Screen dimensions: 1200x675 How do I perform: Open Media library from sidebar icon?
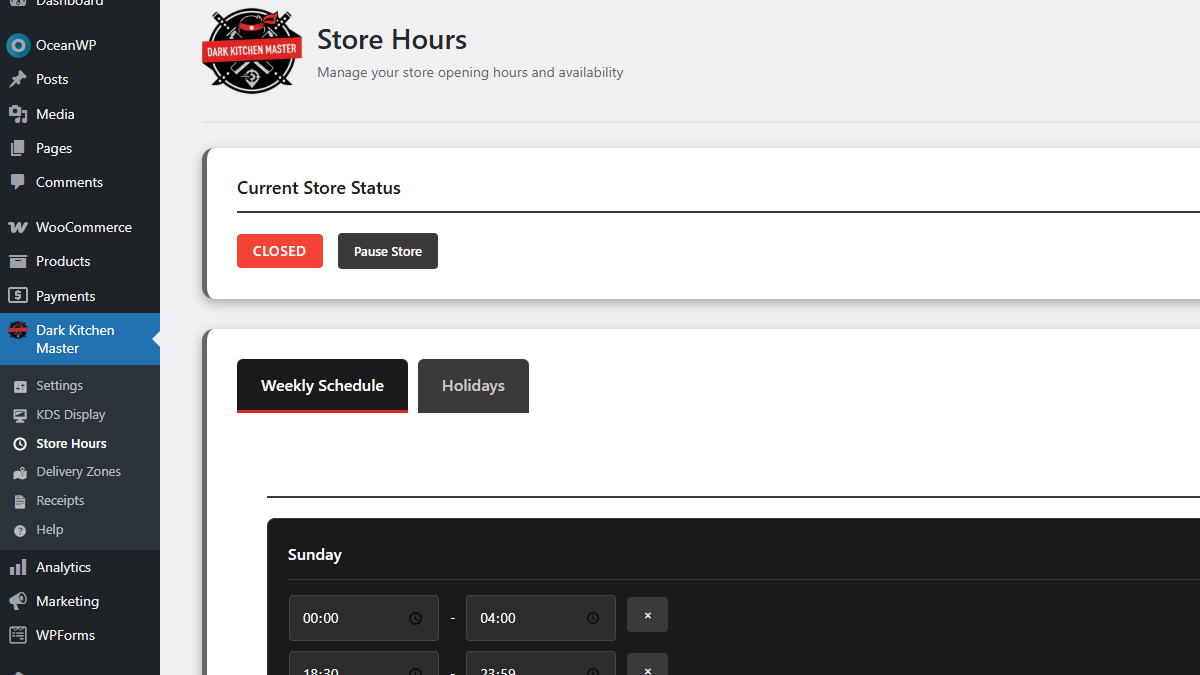click(18, 113)
